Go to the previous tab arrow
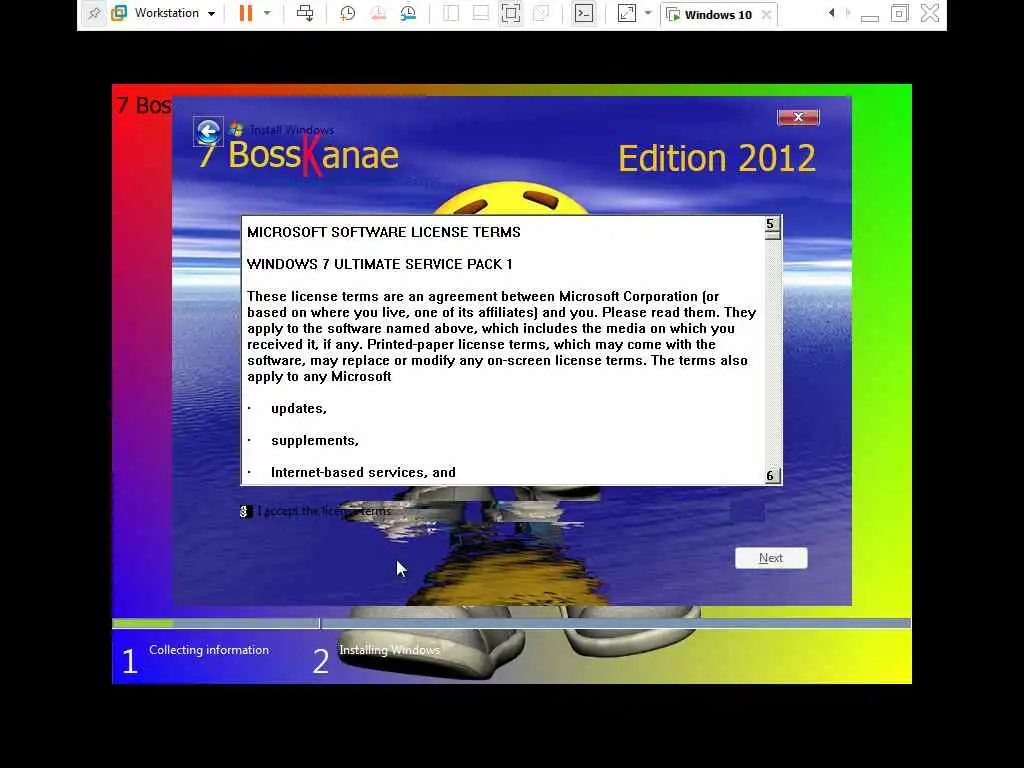Screen dimensions: 1024x768 tap(831, 13)
